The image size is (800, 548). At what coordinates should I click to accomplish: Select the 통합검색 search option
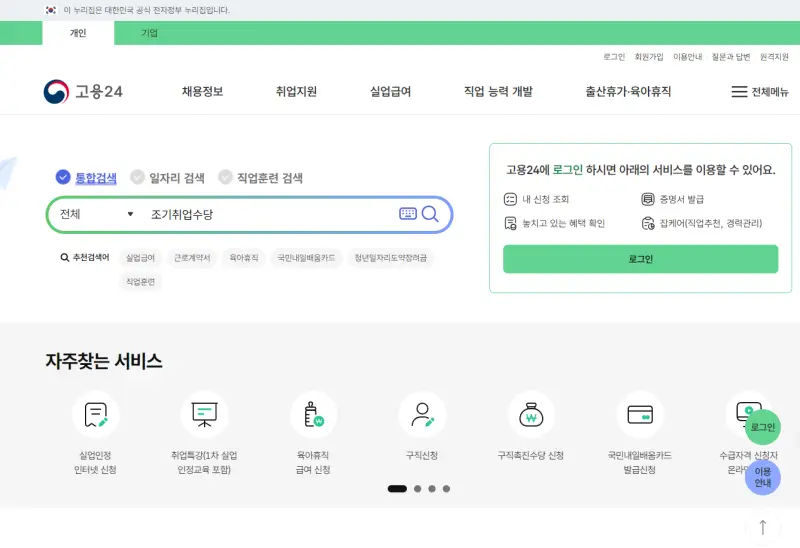tap(86, 178)
